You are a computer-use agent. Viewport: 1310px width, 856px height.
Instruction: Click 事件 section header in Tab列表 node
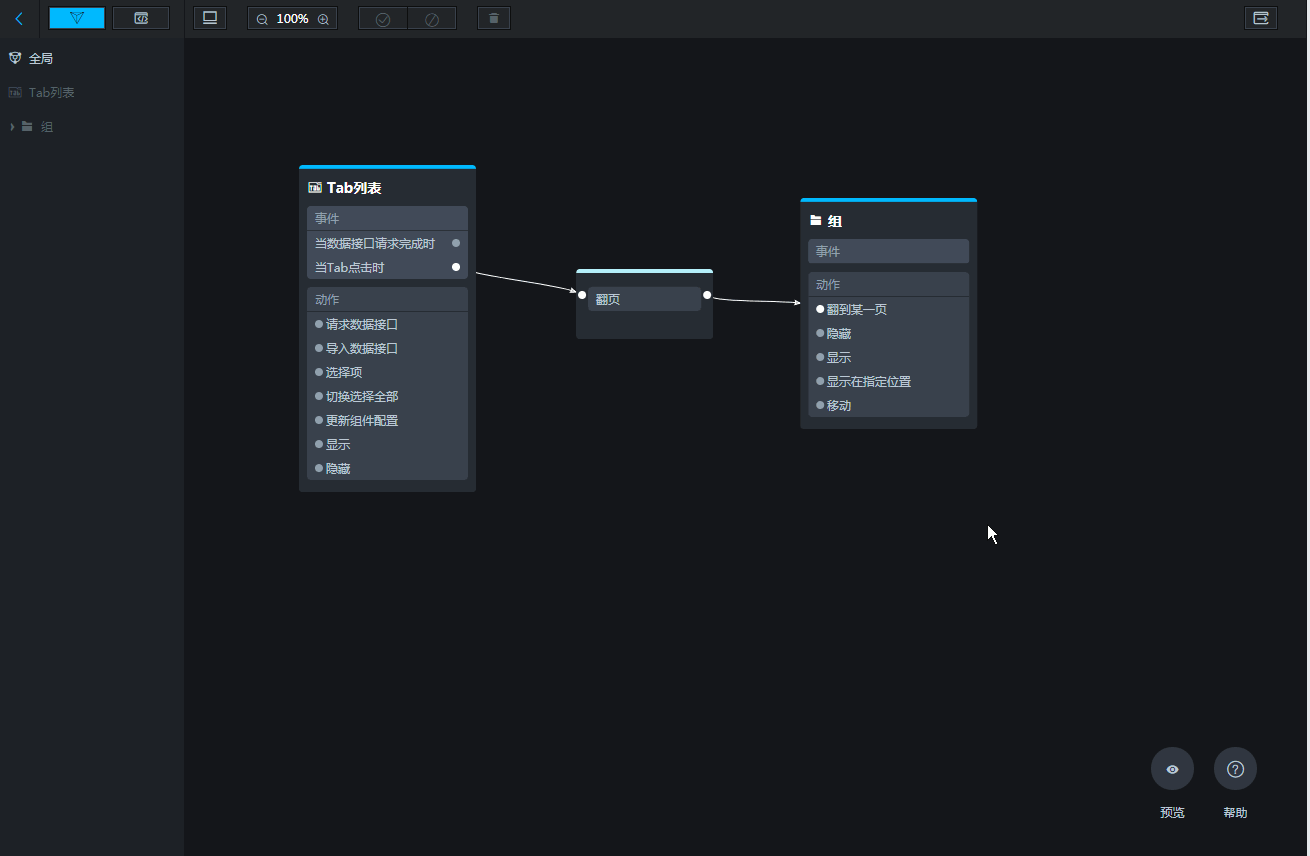(x=387, y=218)
